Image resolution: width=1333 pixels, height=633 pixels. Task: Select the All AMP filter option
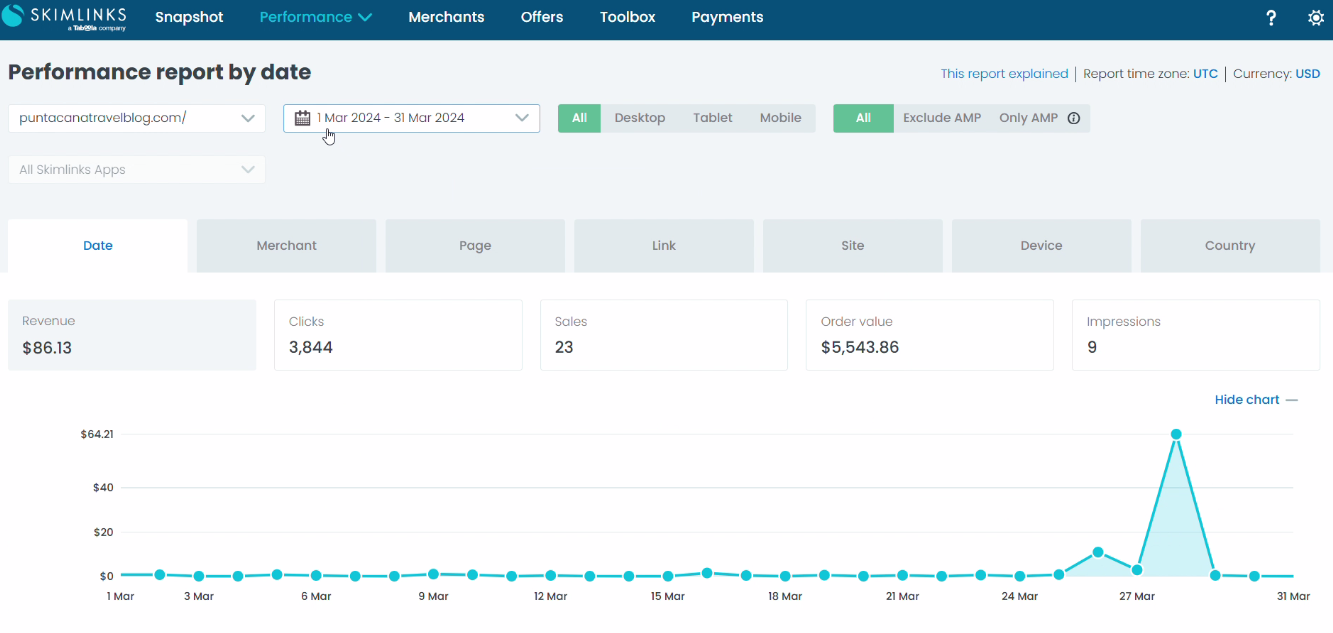pyautogui.click(x=863, y=118)
